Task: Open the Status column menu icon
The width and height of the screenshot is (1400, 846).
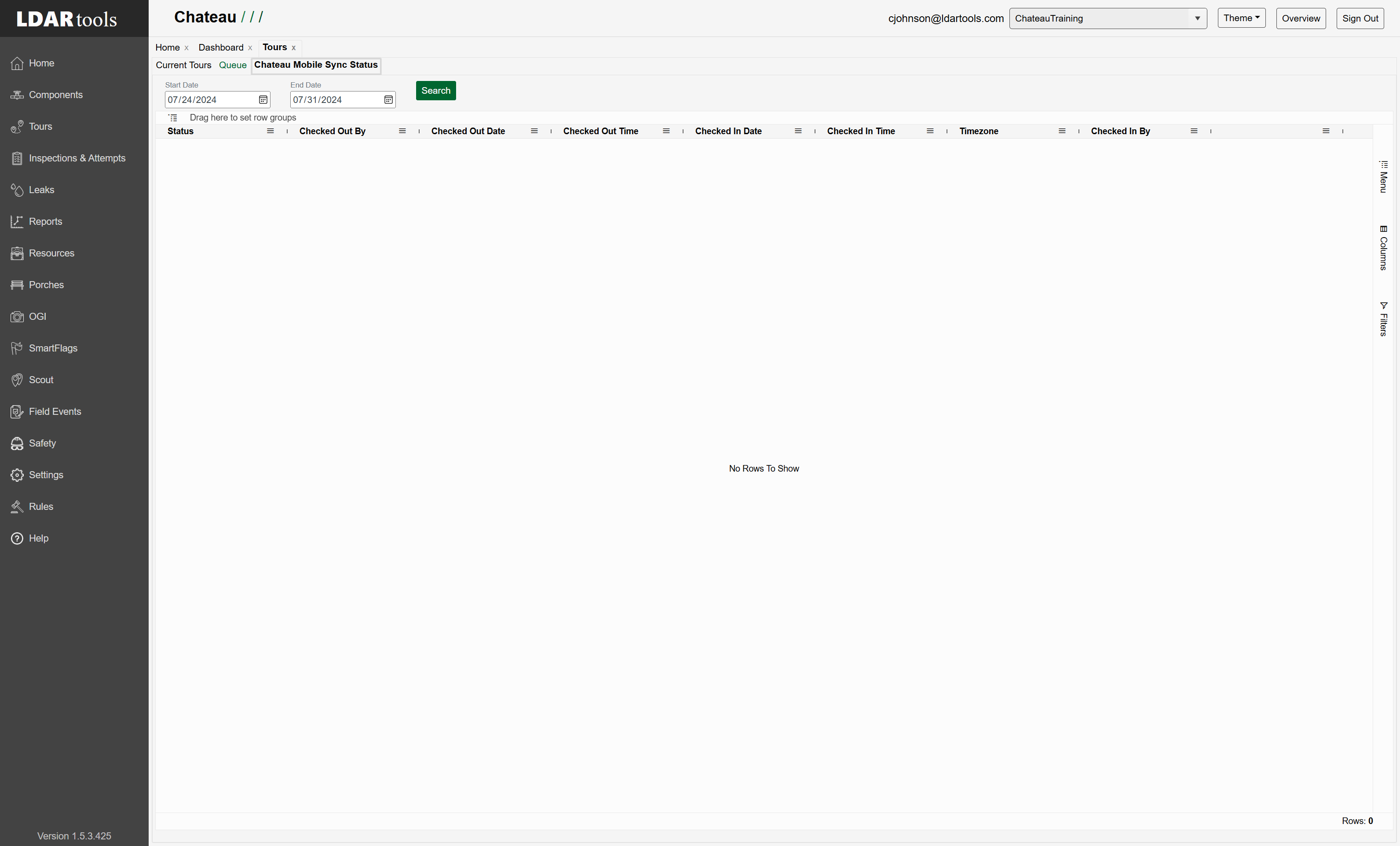Action: (x=270, y=131)
